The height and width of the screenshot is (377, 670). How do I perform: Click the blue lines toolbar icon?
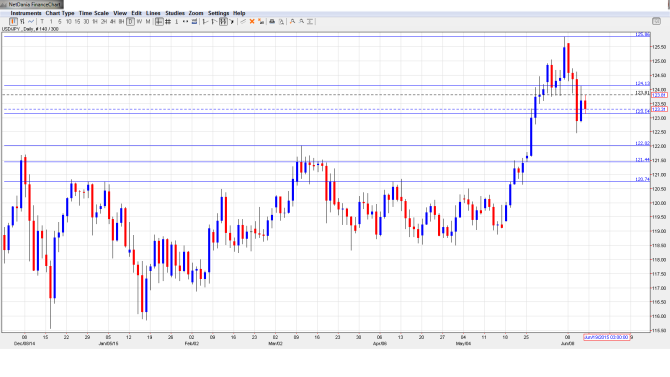coord(194,21)
